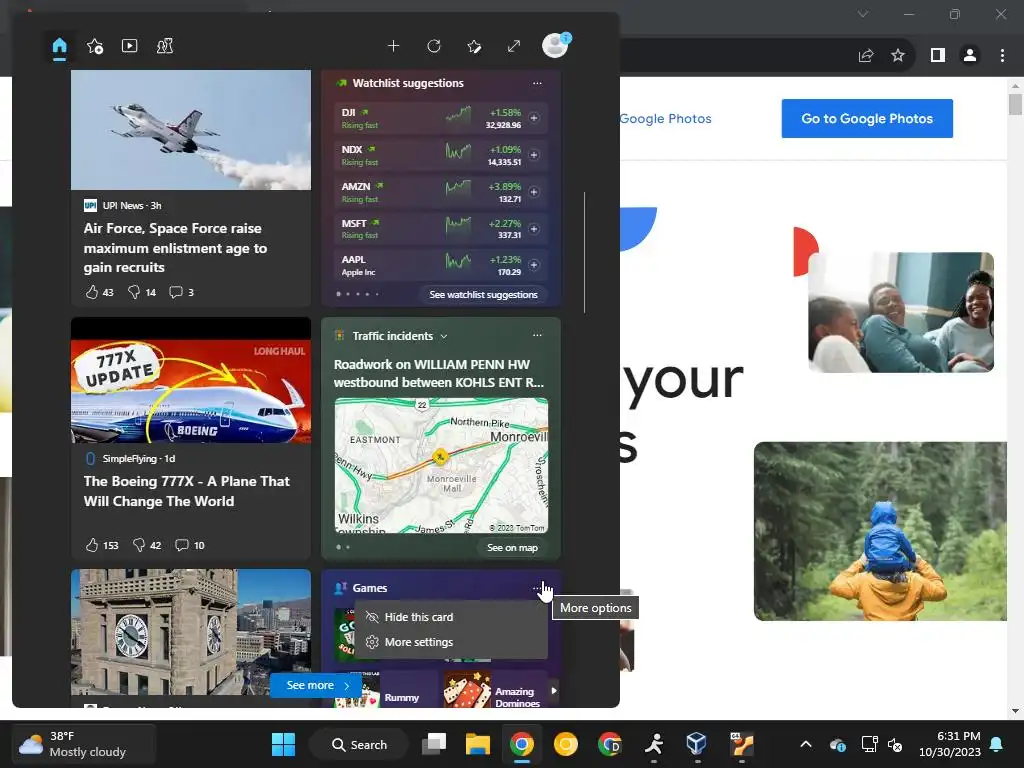Like the Air Force enlistment article
The height and width of the screenshot is (768, 1024).
click(x=99, y=292)
